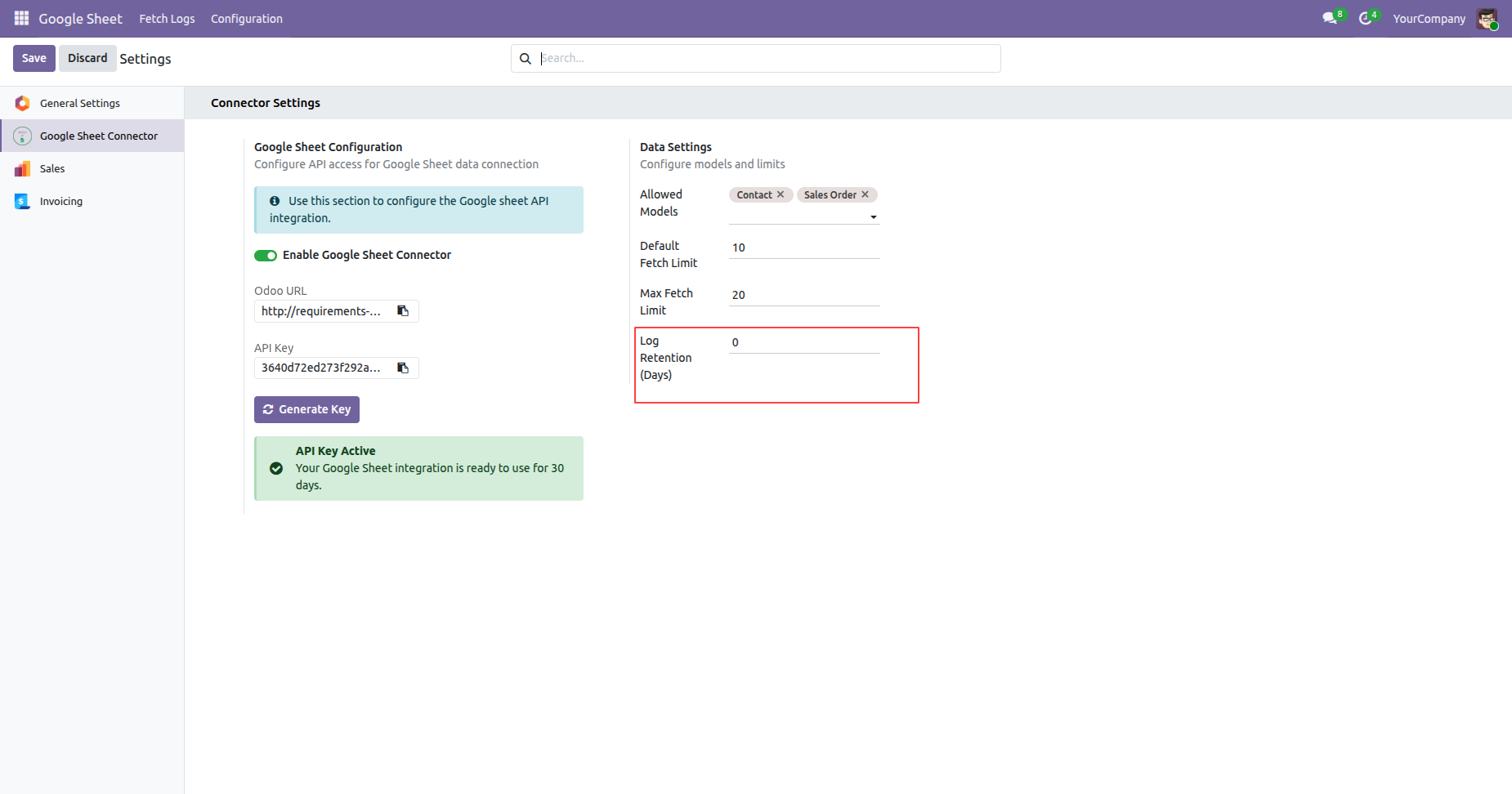This screenshot has width=1512, height=794.
Task: Click the 'Google Sheet Configuration' heading
Action: 329,147
